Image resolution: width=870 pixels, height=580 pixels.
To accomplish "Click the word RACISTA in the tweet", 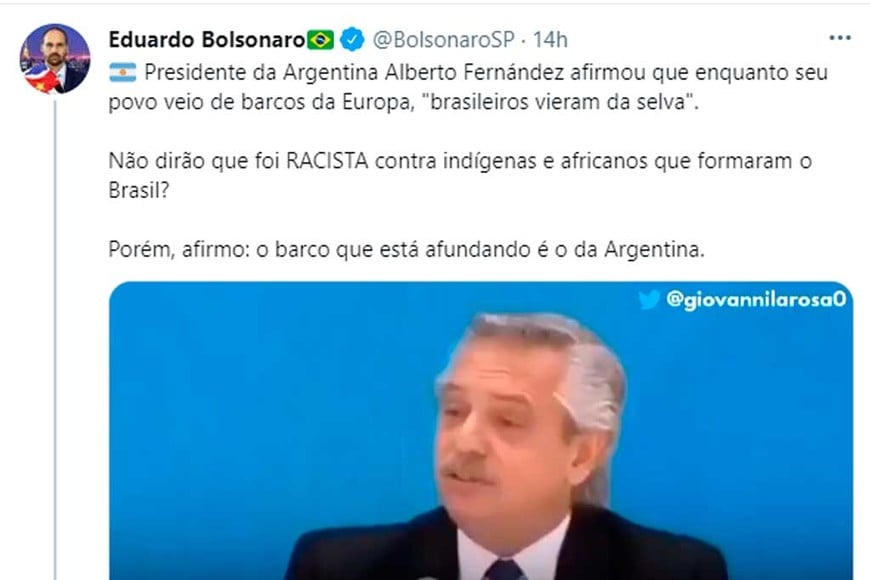I will pyautogui.click(x=327, y=161).
